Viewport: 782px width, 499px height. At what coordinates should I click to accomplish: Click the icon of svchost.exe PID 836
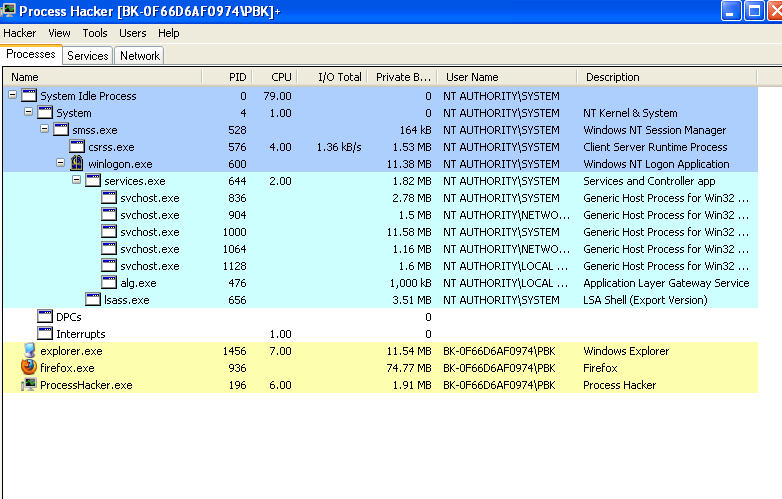tap(109, 197)
